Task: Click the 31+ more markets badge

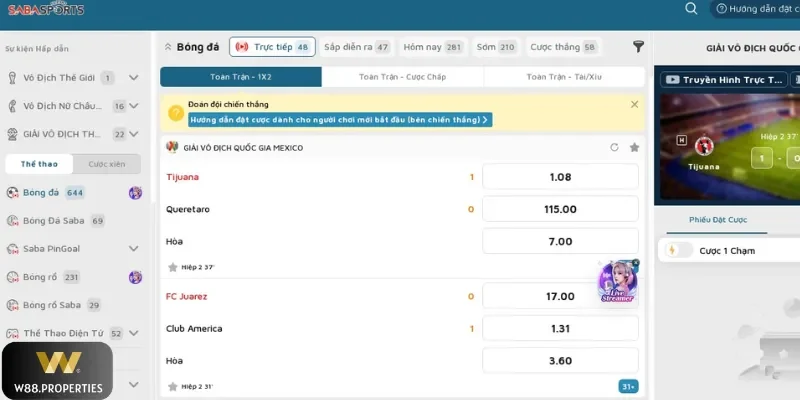Action: [628, 386]
